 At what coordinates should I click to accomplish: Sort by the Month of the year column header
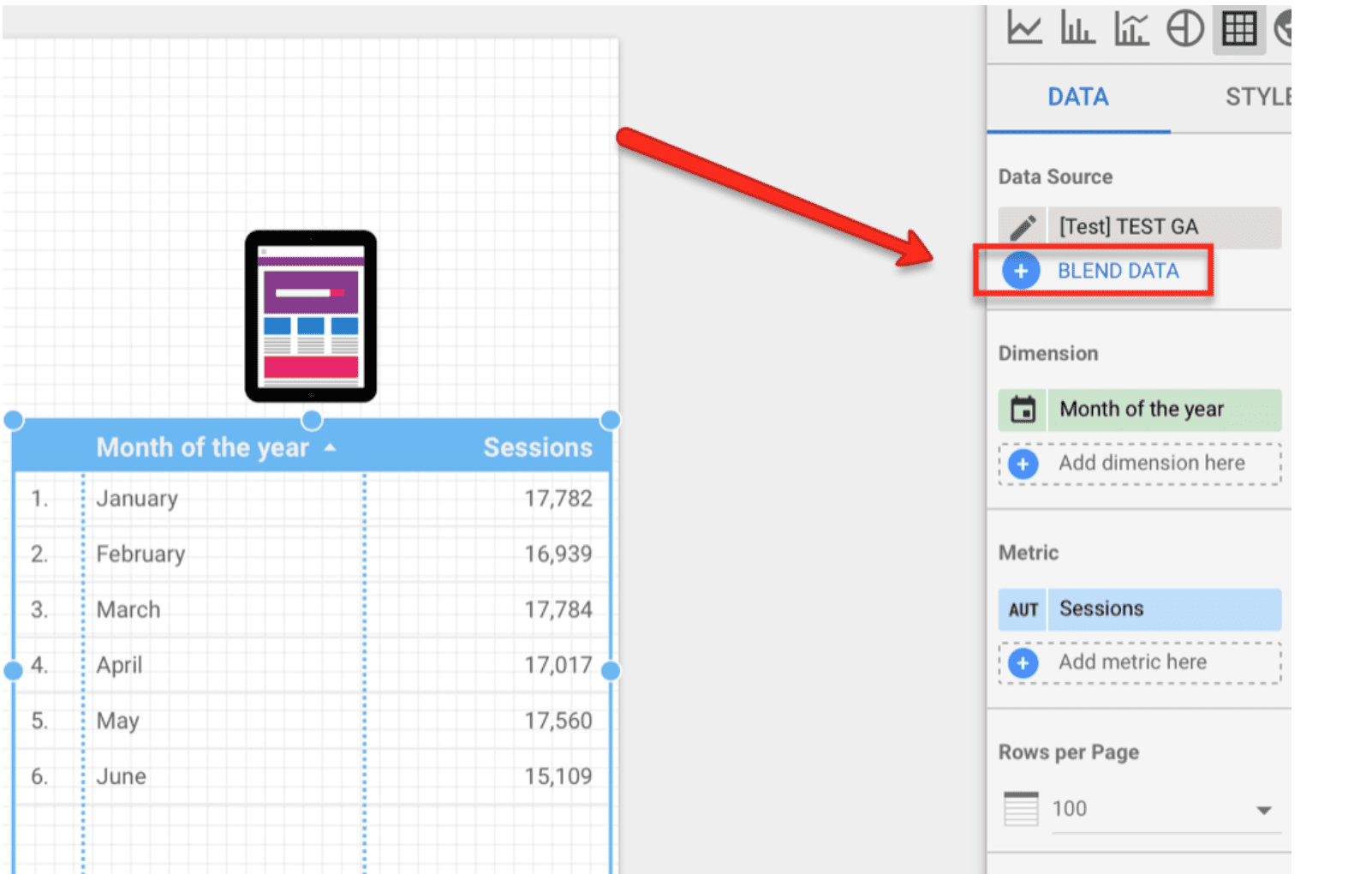[202, 447]
